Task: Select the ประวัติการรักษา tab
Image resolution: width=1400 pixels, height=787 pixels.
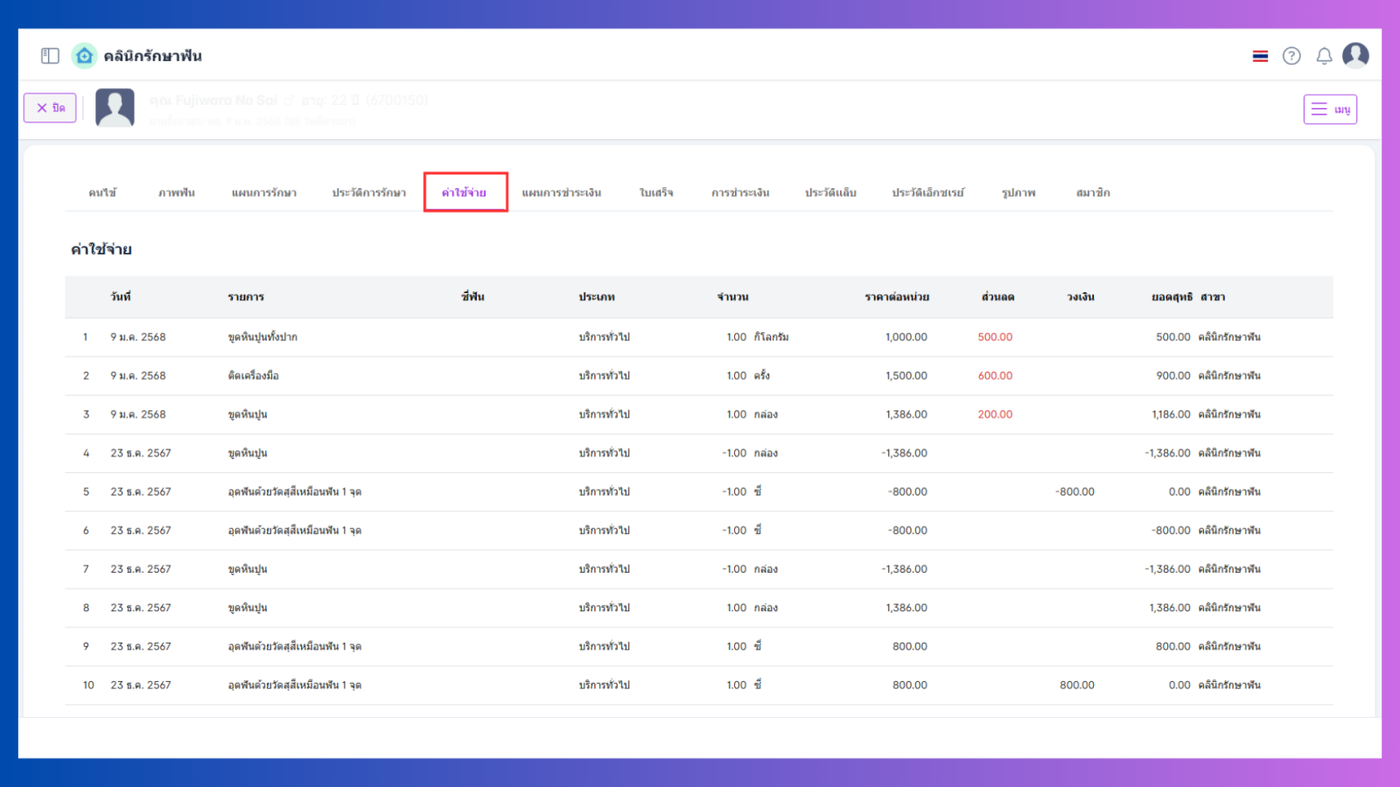Action: pyautogui.click(x=369, y=193)
